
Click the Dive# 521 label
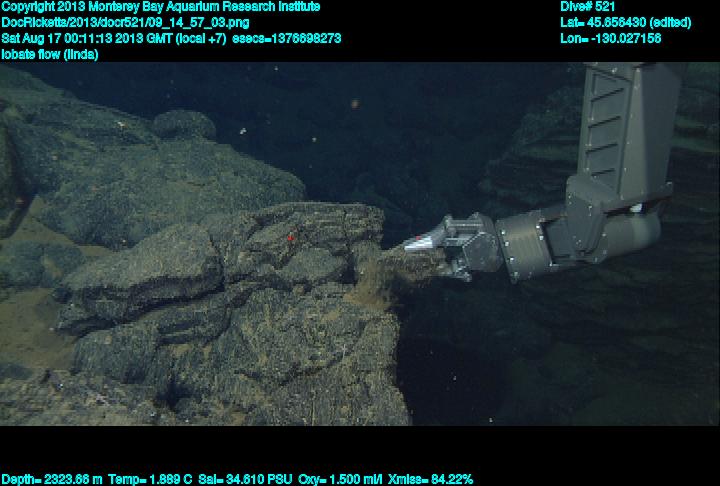pyautogui.click(x=588, y=7)
